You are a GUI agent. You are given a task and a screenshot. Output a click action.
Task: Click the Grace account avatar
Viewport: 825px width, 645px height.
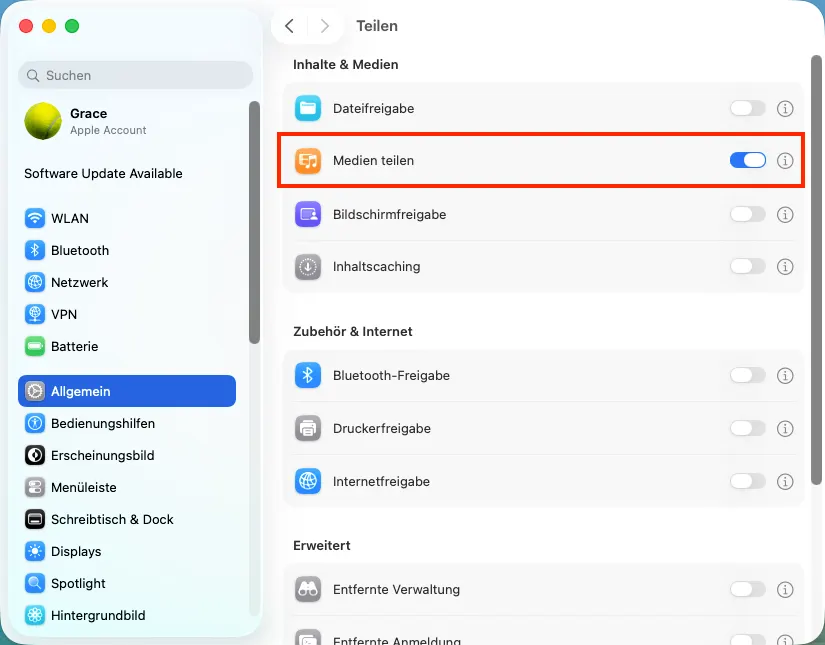coord(43,121)
